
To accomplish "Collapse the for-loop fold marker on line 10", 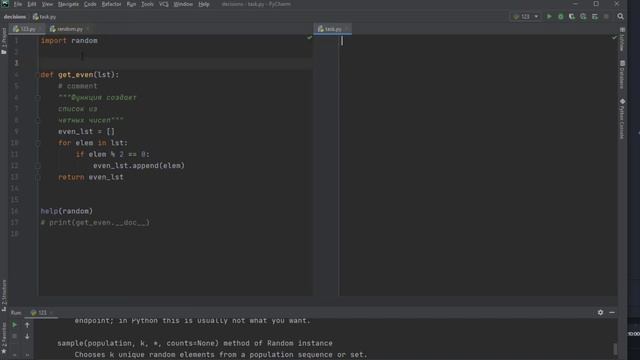I will pyautogui.click(x=38, y=143).
